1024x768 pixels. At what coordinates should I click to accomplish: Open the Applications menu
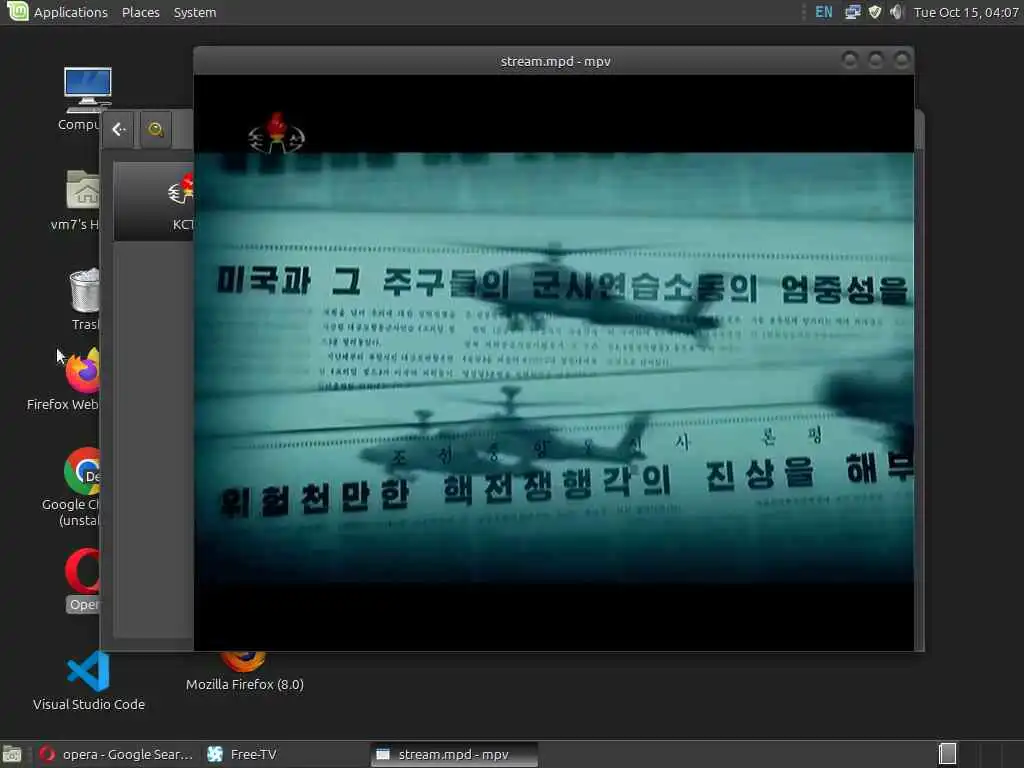coord(71,12)
